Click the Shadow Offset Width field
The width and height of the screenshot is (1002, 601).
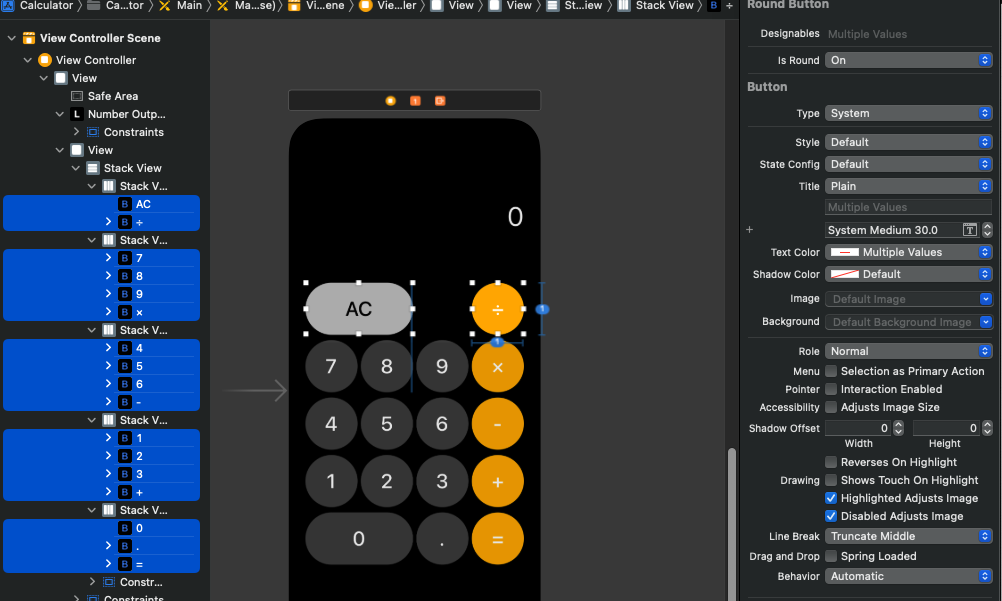[858, 428]
